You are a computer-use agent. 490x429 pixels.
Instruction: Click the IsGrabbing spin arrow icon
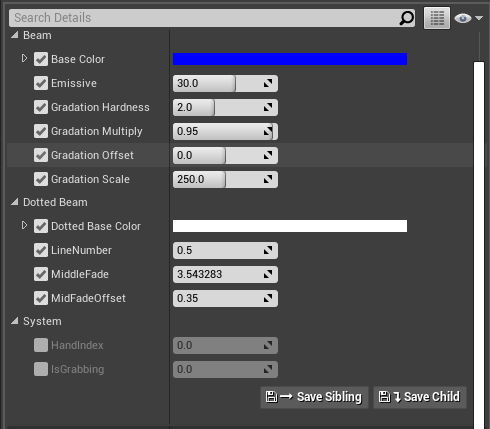(x=268, y=369)
